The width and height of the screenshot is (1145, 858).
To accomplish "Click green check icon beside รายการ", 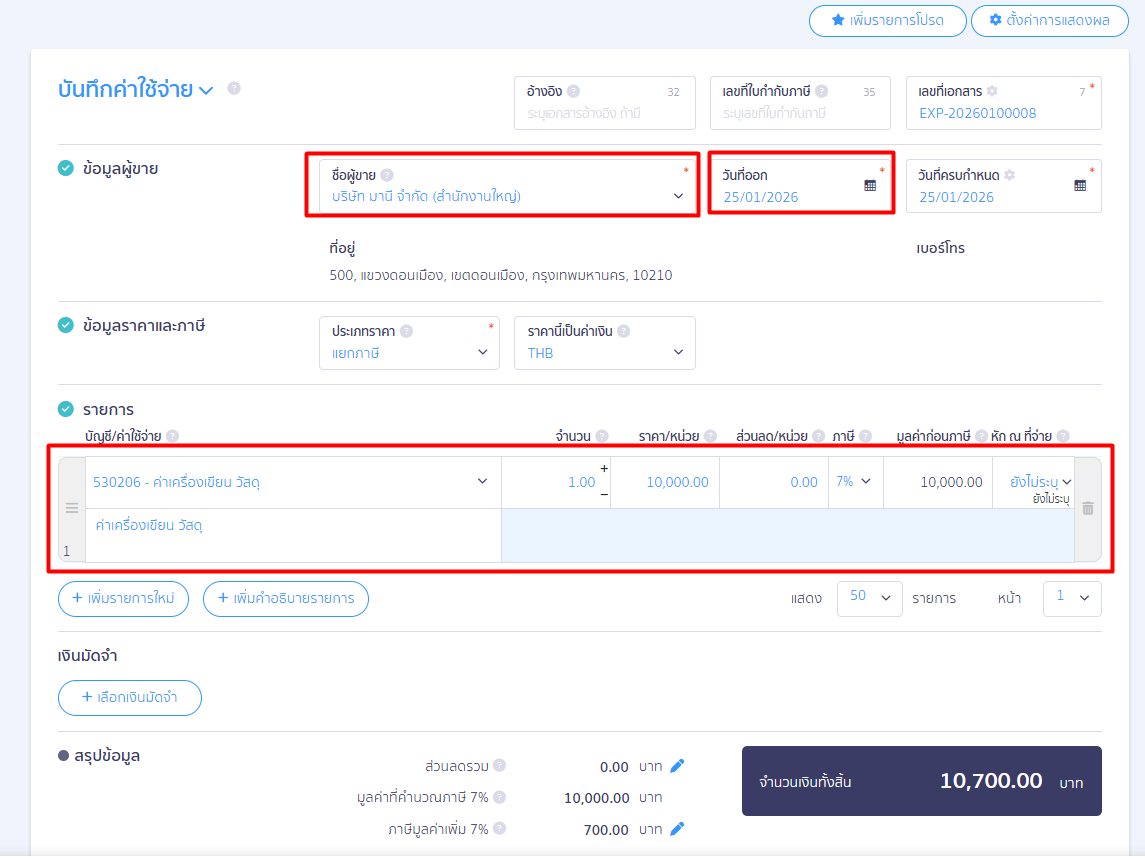I will (66, 409).
